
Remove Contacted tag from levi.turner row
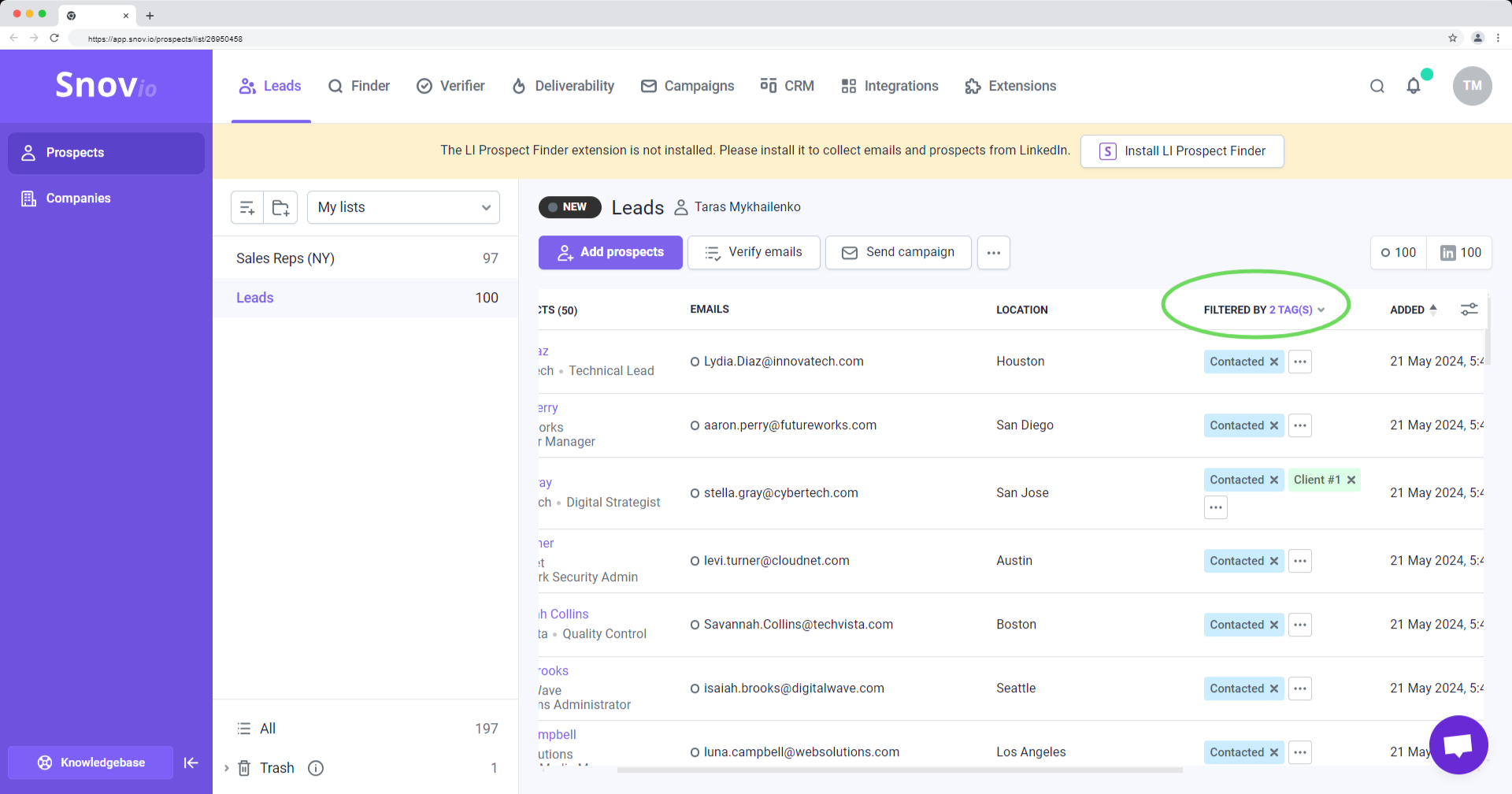coord(1274,561)
